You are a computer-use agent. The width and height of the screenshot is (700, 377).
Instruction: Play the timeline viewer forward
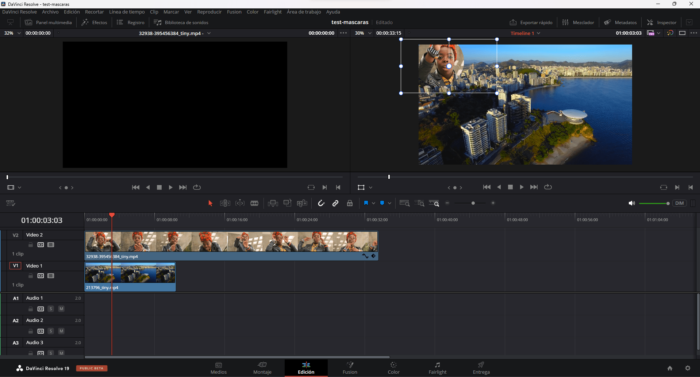(x=521, y=187)
